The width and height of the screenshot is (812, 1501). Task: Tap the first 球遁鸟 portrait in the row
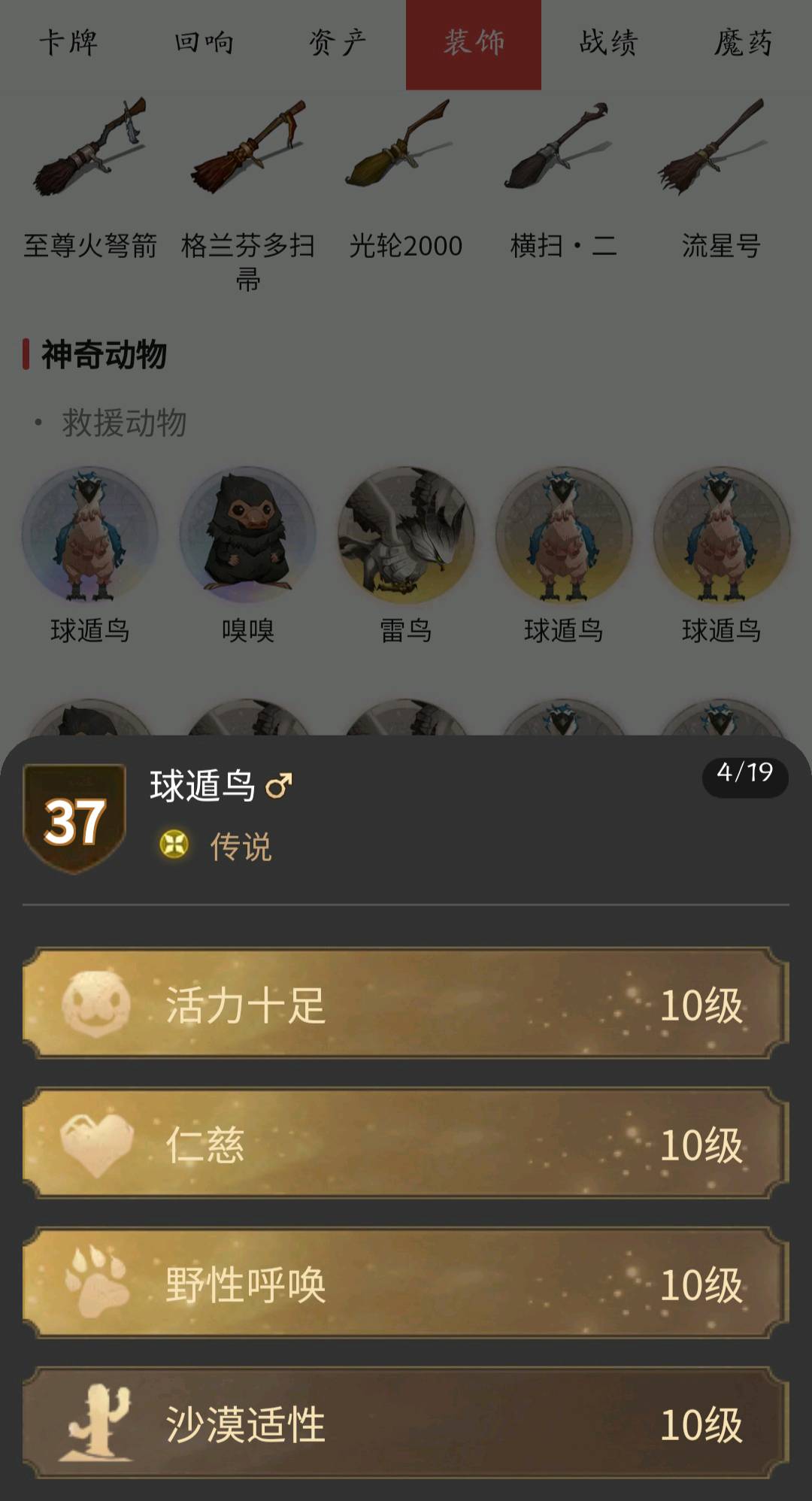[90, 535]
